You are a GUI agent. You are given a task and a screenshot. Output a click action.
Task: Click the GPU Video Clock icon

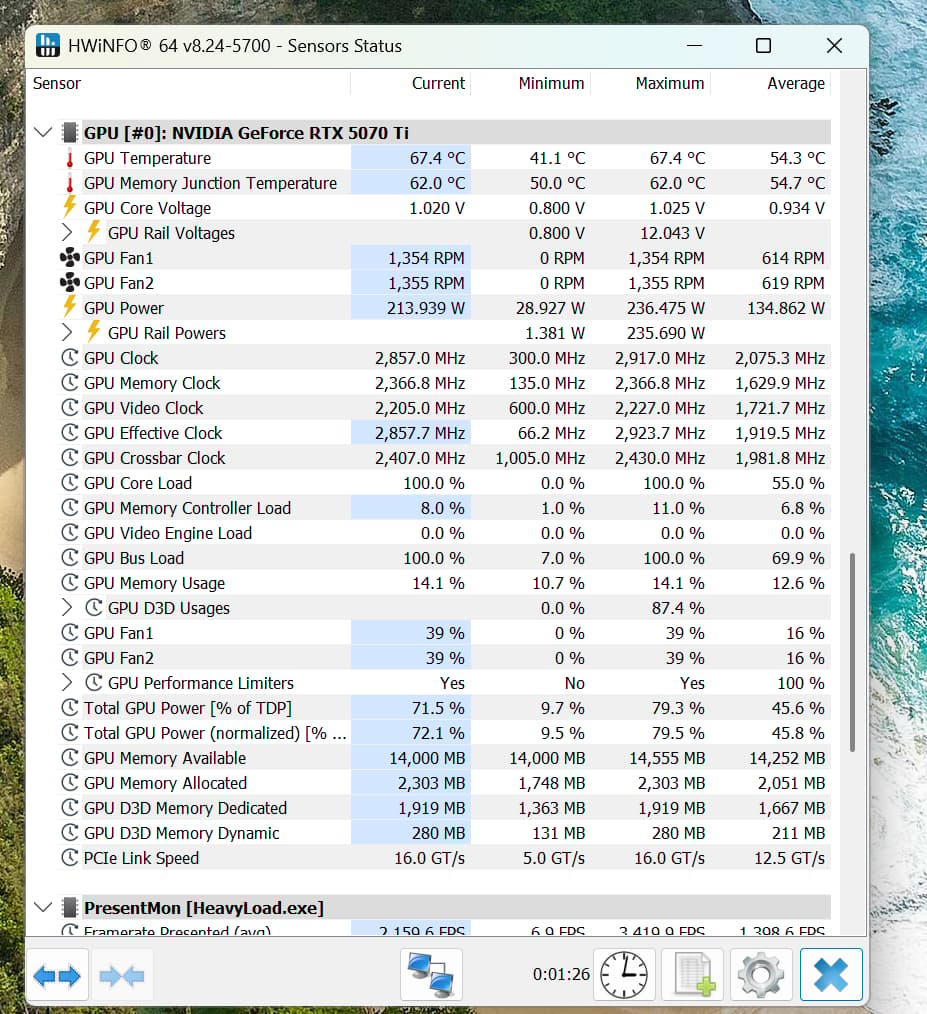(x=70, y=407)
